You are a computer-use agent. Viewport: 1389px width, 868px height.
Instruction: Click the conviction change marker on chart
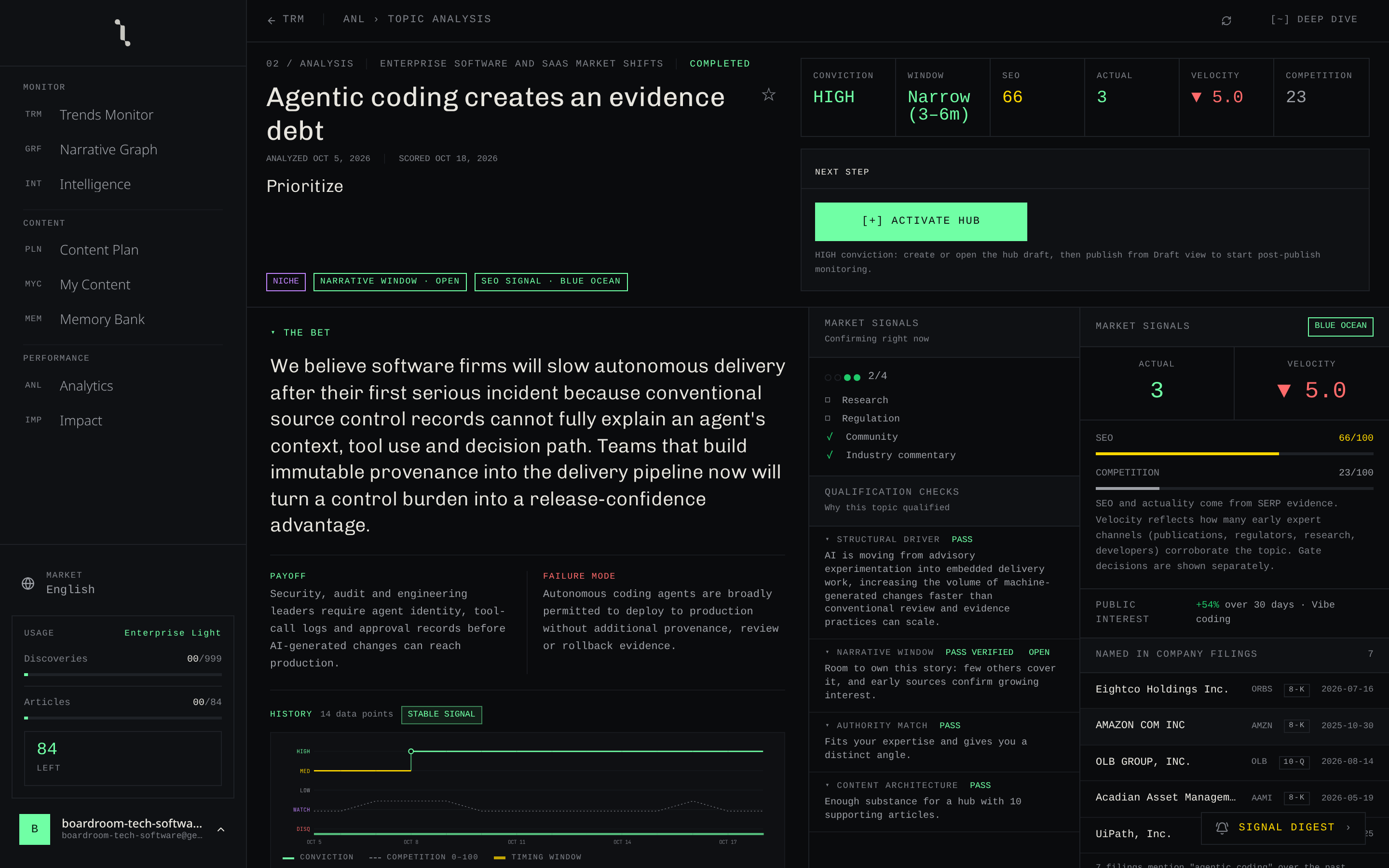[411, 751]
